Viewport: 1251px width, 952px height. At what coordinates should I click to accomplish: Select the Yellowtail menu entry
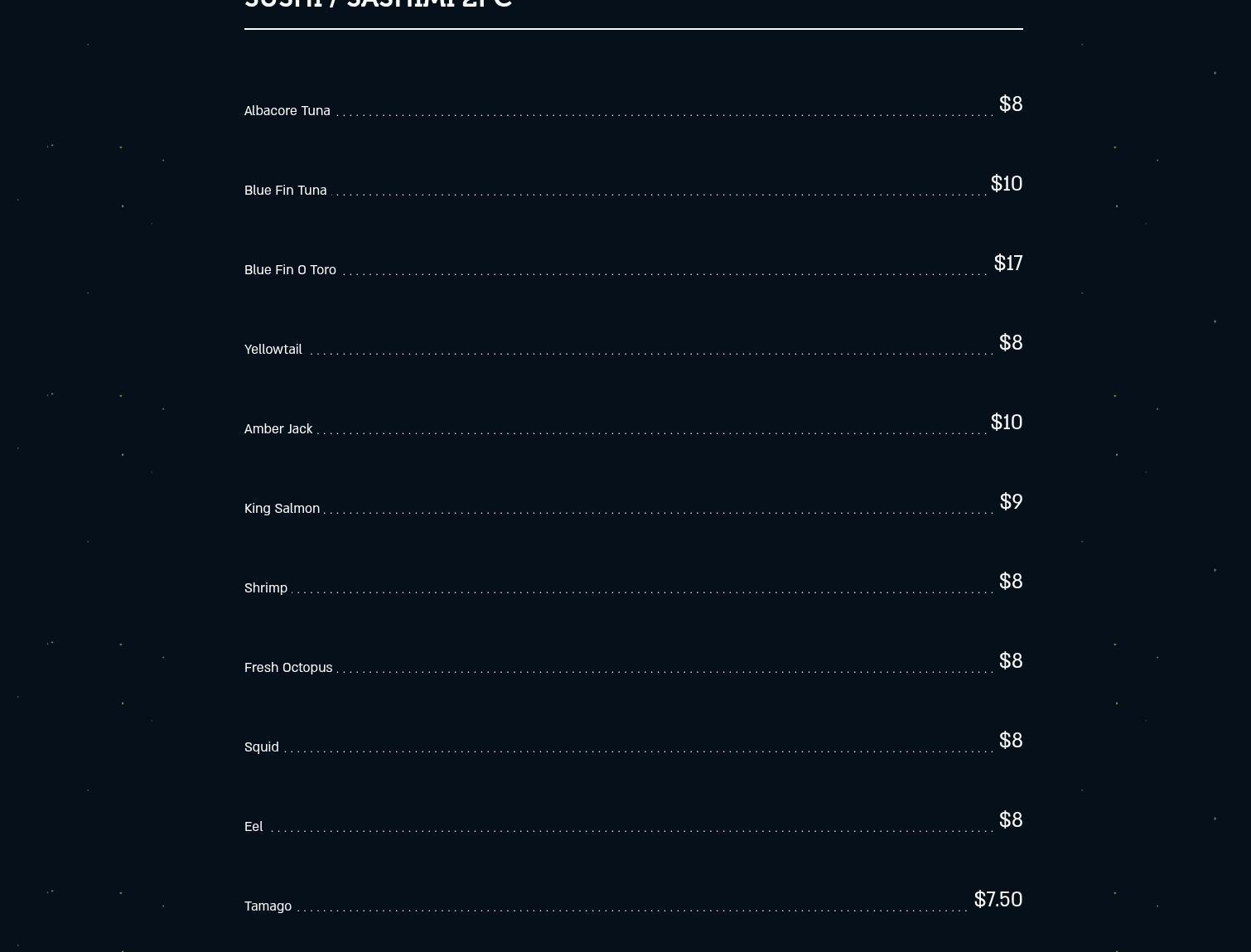click(273, 349)
